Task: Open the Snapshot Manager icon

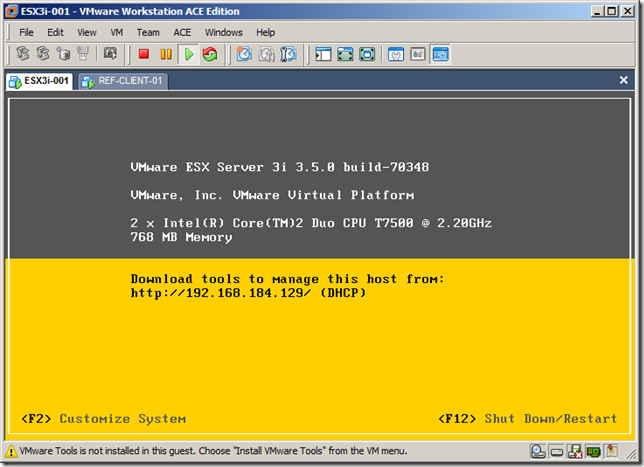Action: pos(287,54)
